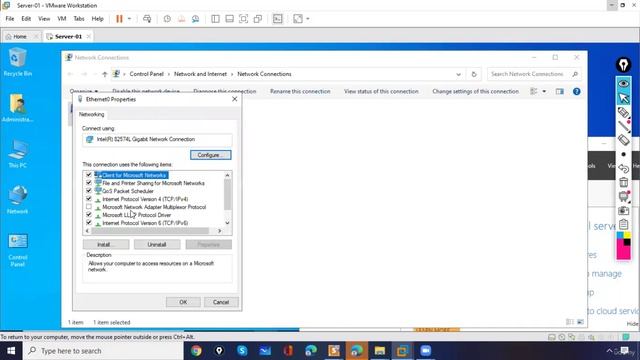
Task: Click the take snapshot clock icon
Action: coord(167,19)
